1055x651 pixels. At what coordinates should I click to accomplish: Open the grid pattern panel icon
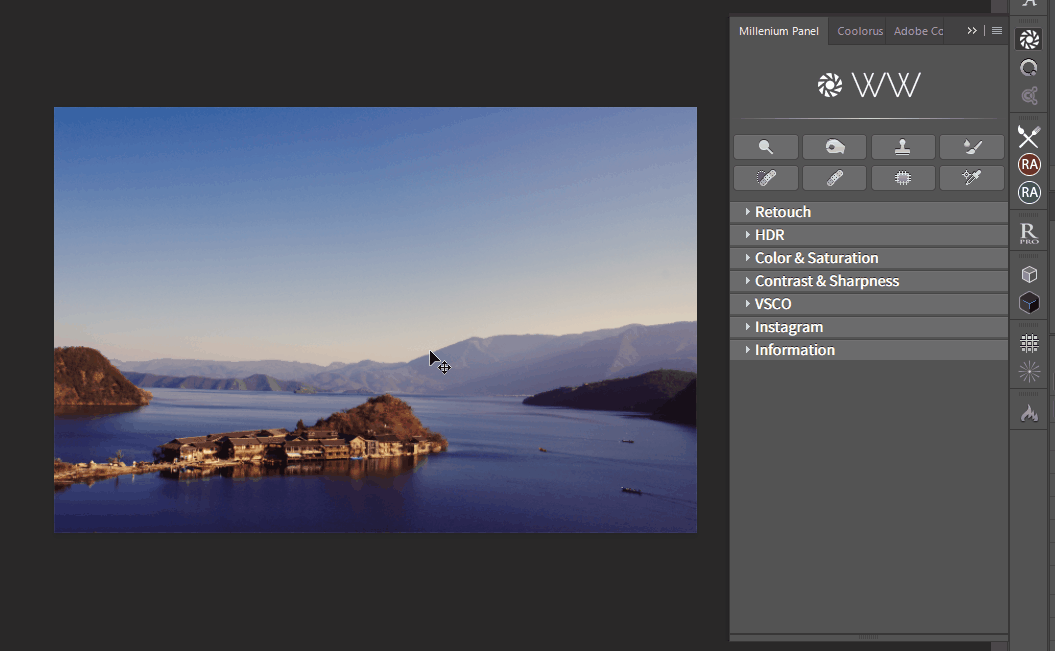click(1029, 344)
